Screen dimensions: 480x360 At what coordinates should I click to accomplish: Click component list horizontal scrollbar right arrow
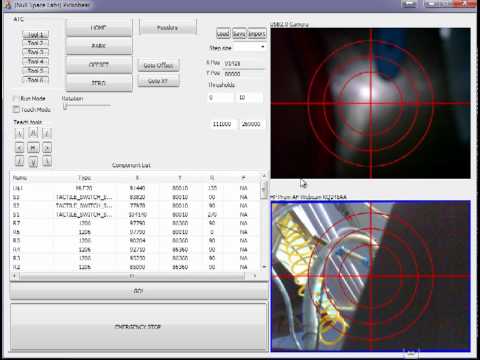(255, 276)
